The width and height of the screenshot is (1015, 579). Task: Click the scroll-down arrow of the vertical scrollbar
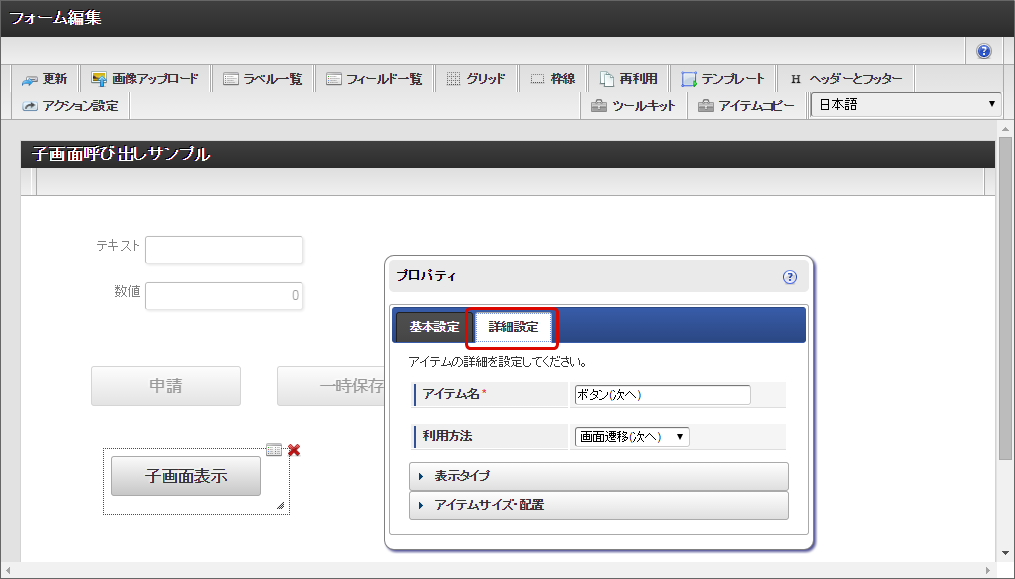(x=1005, y=554)
